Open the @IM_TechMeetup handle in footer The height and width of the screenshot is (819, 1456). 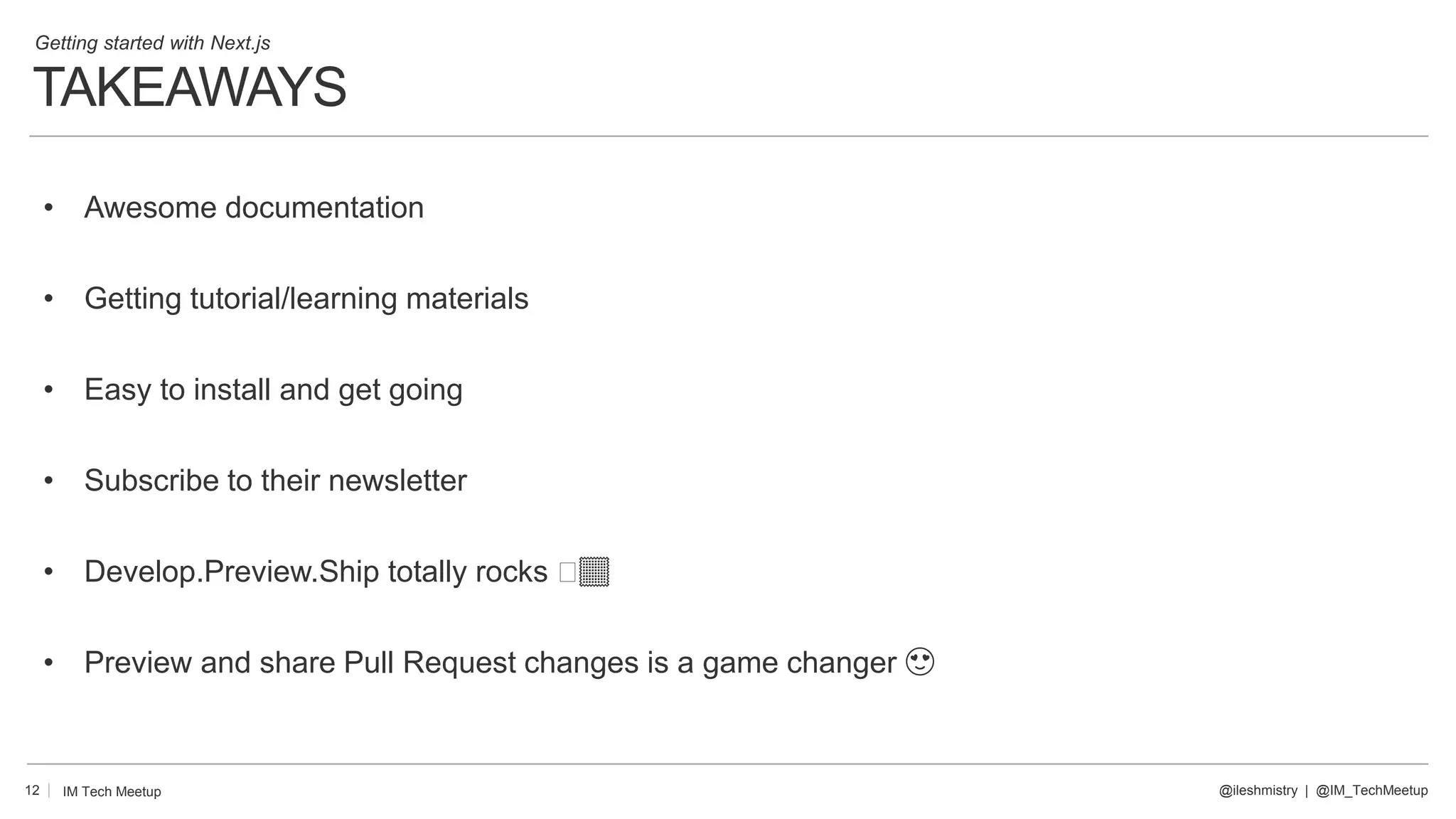(x=1371, y=791)
